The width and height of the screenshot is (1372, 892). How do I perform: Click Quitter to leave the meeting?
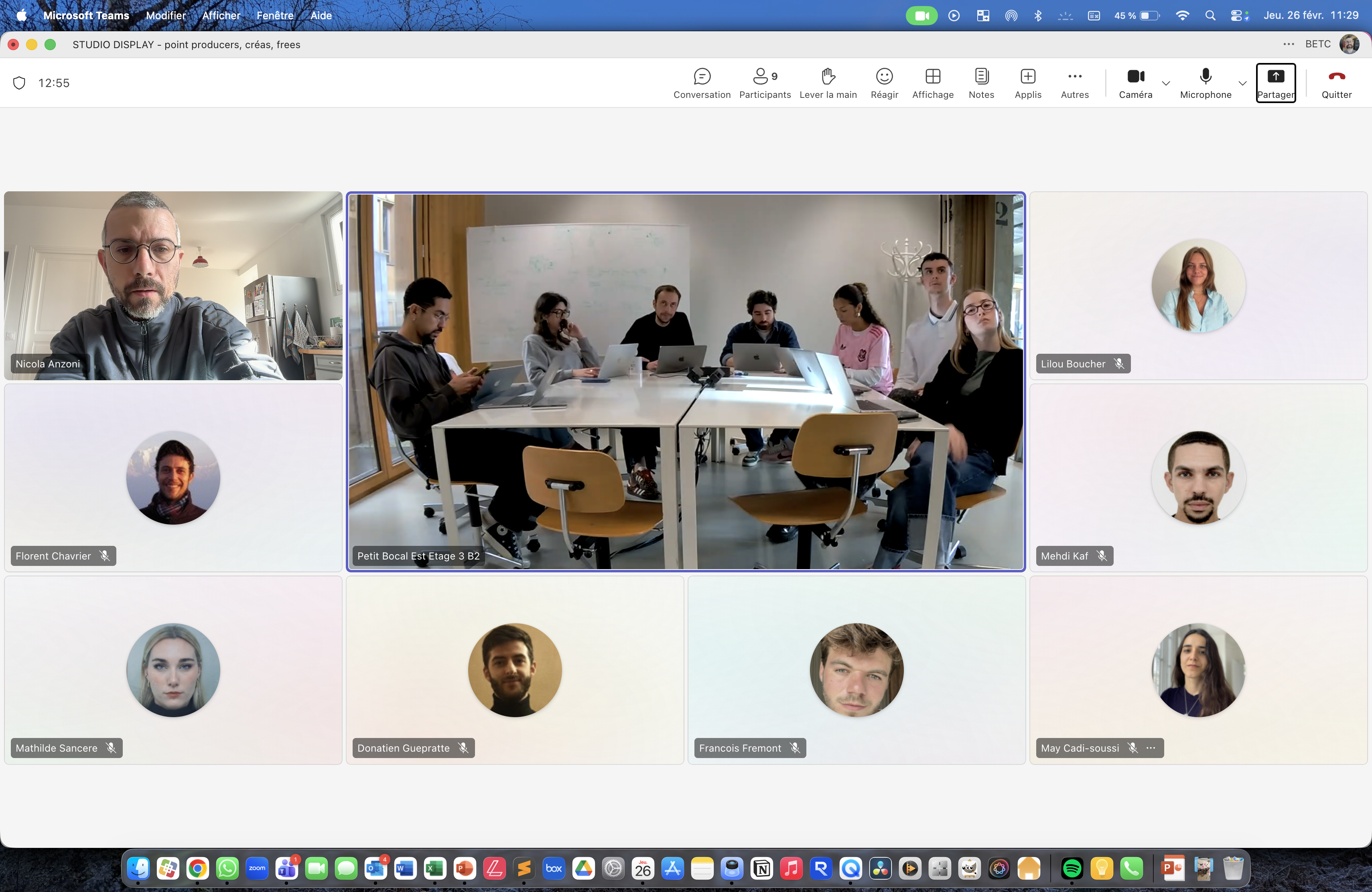pos(1336,83)
